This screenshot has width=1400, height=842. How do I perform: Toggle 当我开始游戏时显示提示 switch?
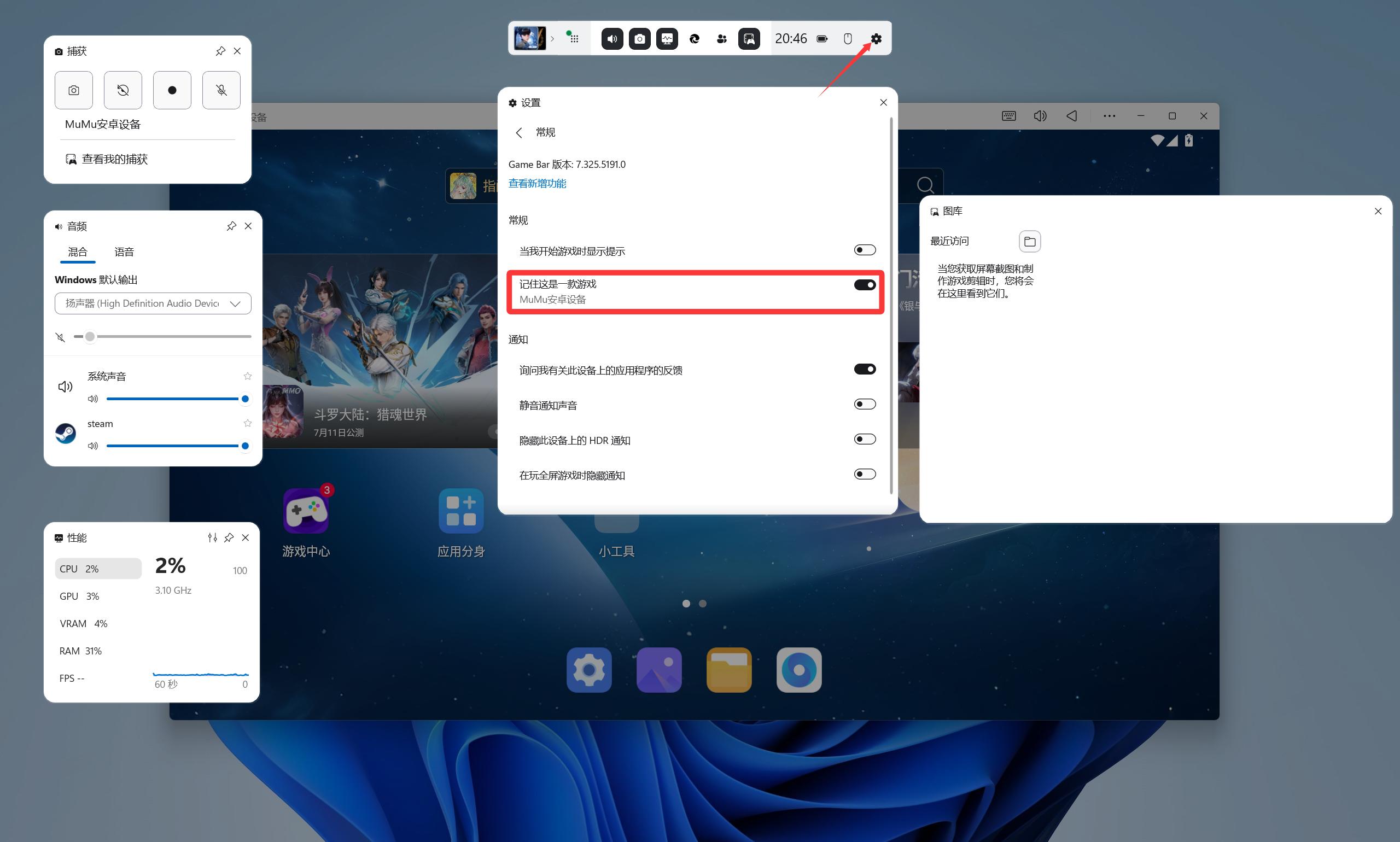(x=864, y=250)
